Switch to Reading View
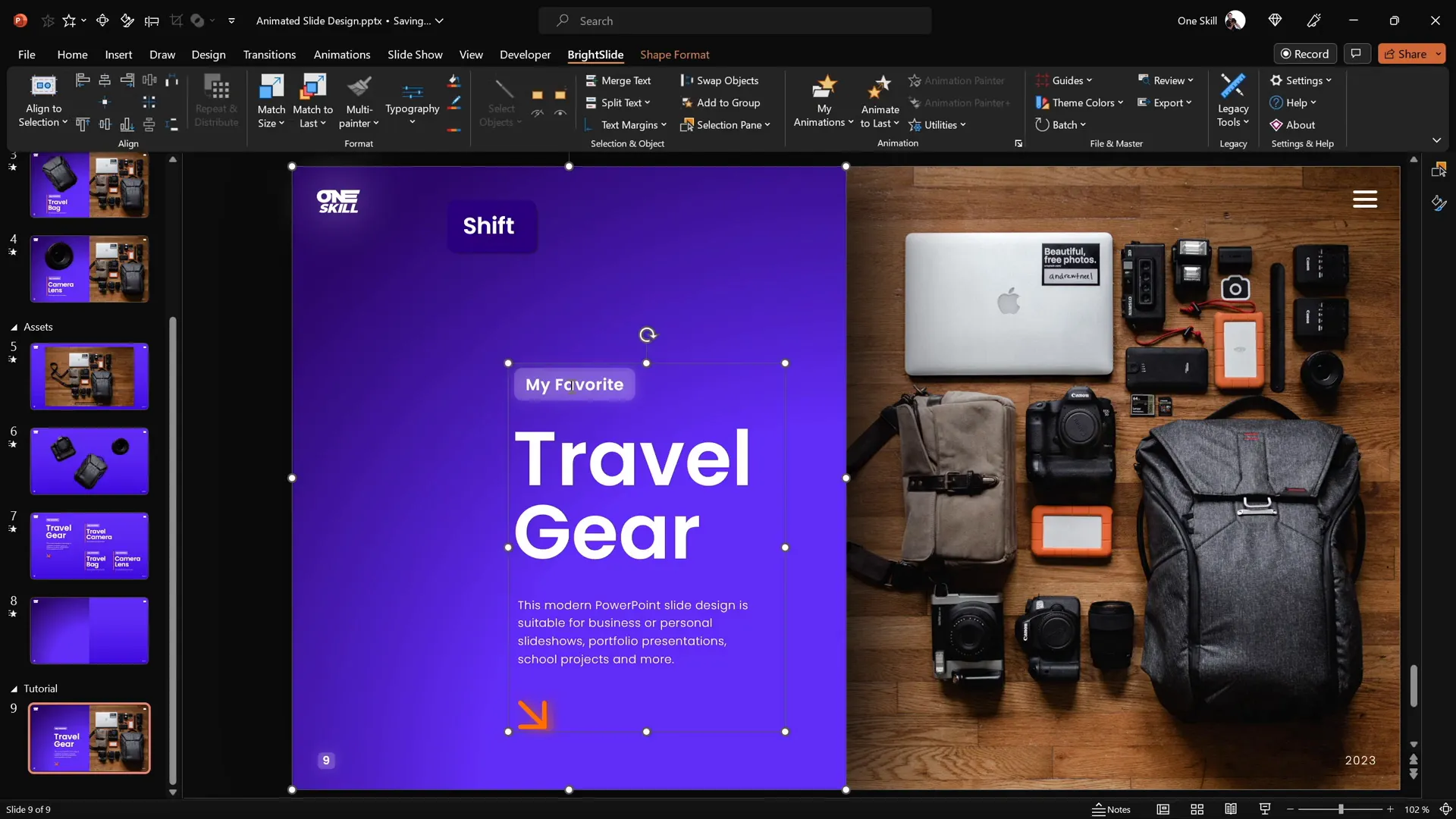This screenshot has width=1456, height=819. click(x=1231, y=809)
